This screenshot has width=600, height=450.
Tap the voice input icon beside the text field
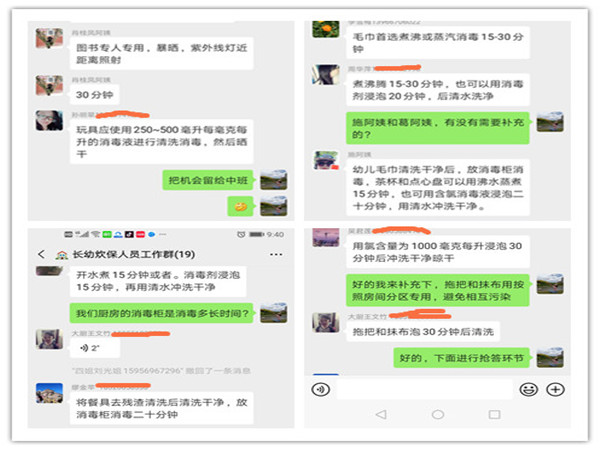pos(321,390)
